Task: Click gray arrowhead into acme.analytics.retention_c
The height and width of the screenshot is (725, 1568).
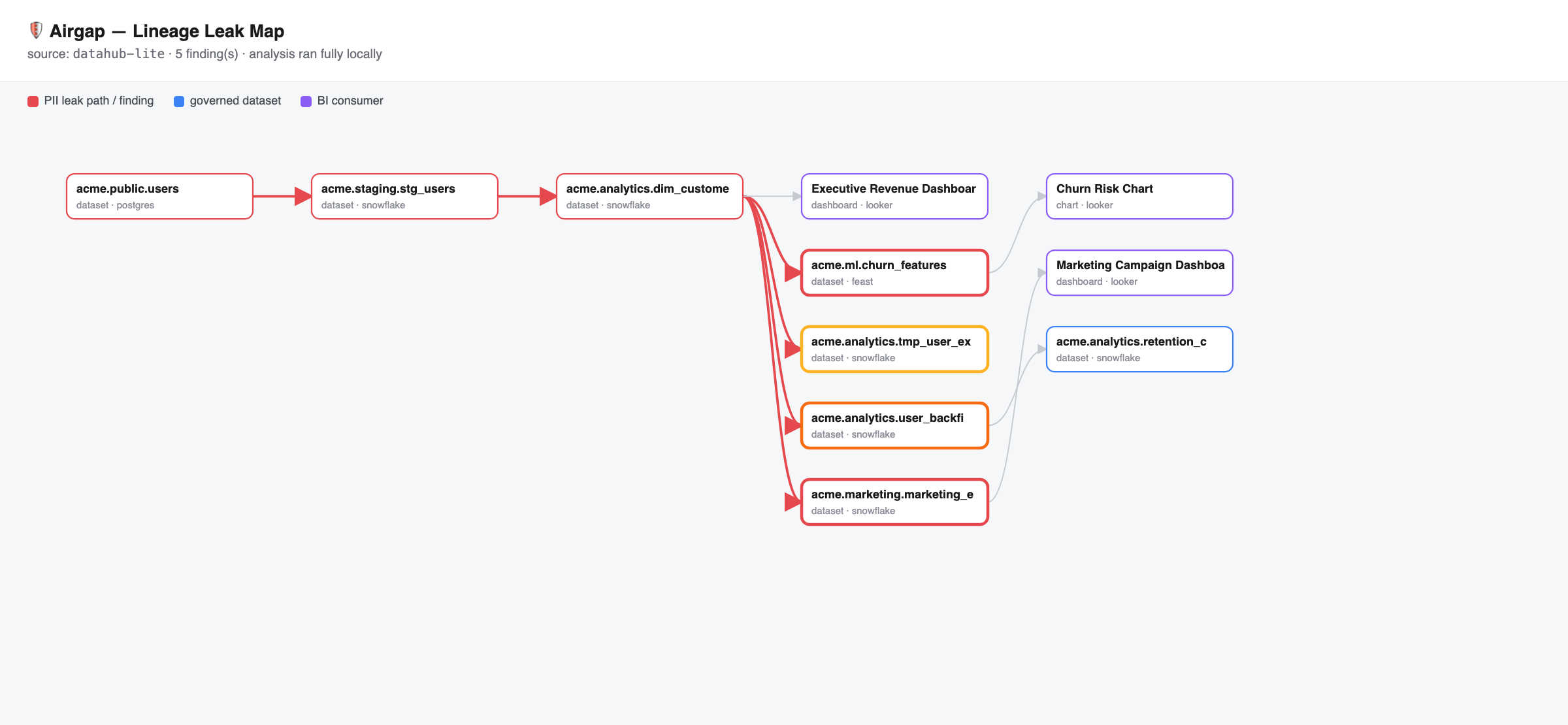Action: click(1042, 349)
